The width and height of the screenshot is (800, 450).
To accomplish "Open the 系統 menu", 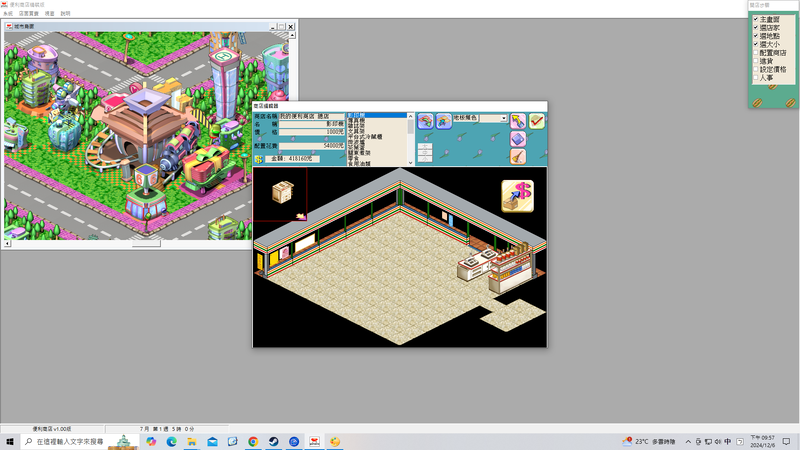I will (8, 14).
